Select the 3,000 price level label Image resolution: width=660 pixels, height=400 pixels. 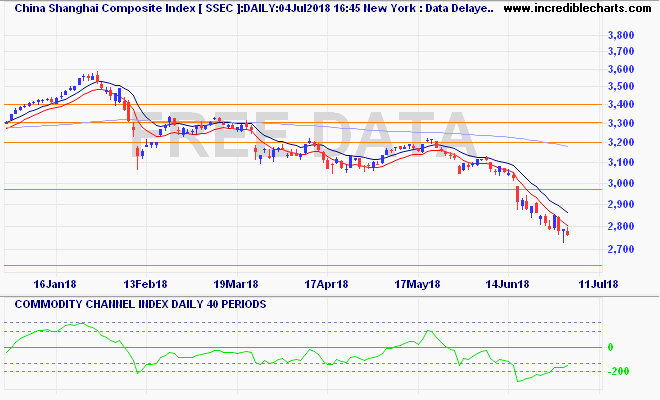tap(622, 183)
